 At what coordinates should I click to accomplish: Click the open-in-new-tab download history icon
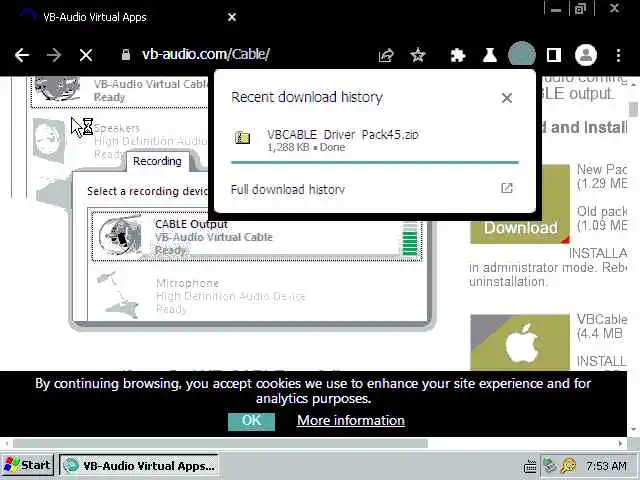point(507,188)
